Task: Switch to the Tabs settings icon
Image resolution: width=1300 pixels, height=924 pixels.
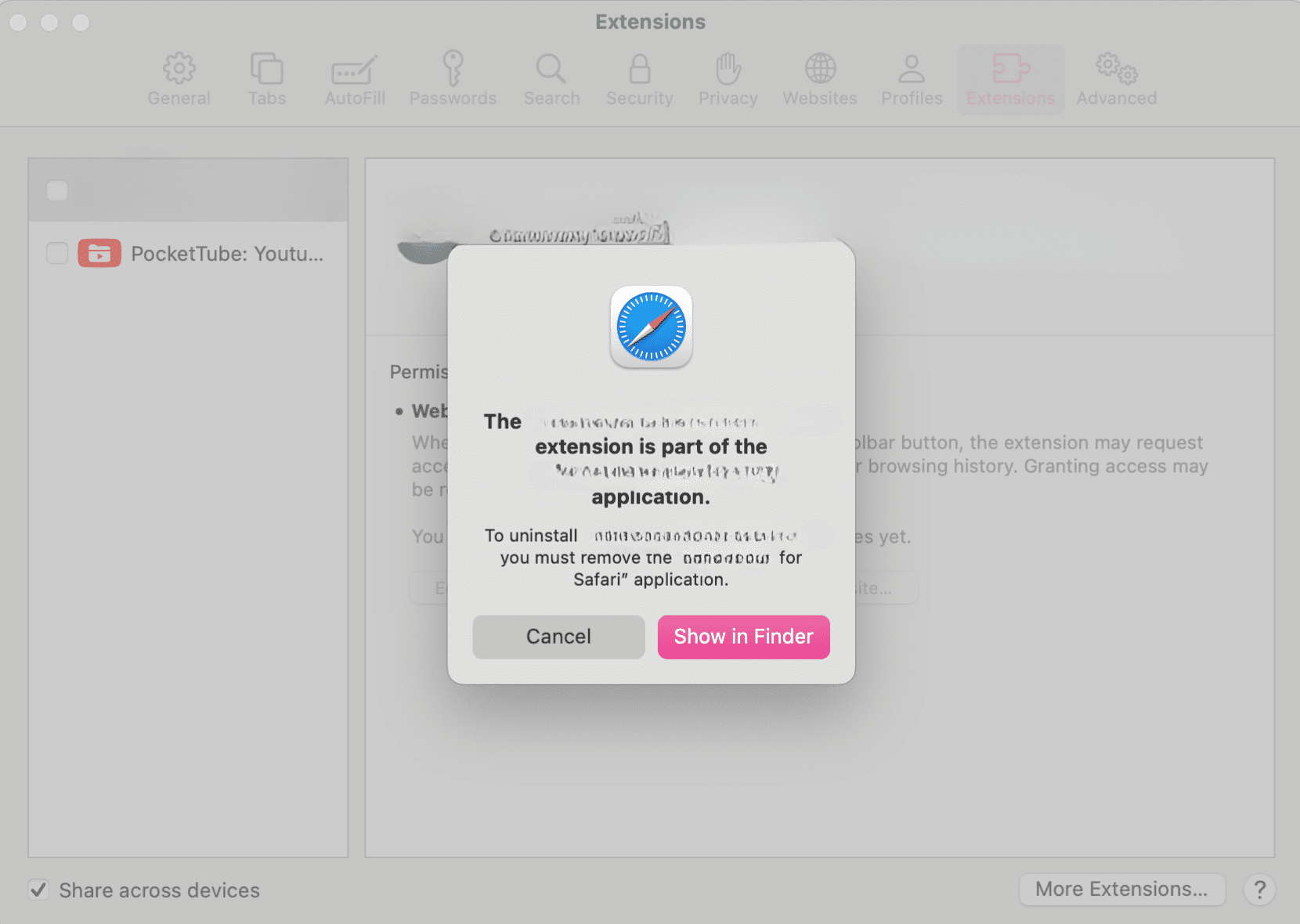Action: pyautogui.click(x=266, y=78)
